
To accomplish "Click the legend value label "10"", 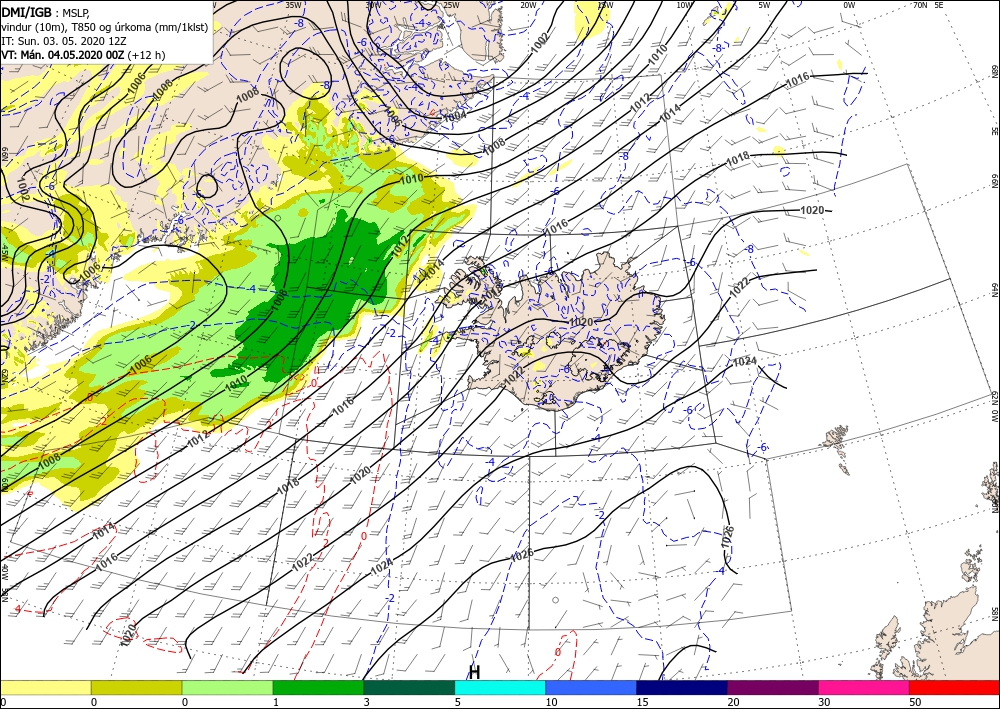I will tap(551, 702).
